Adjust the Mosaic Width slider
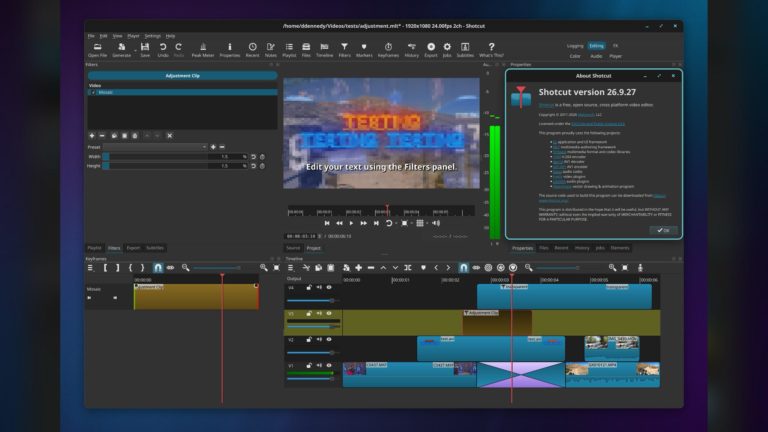 (x=154, y=157)
